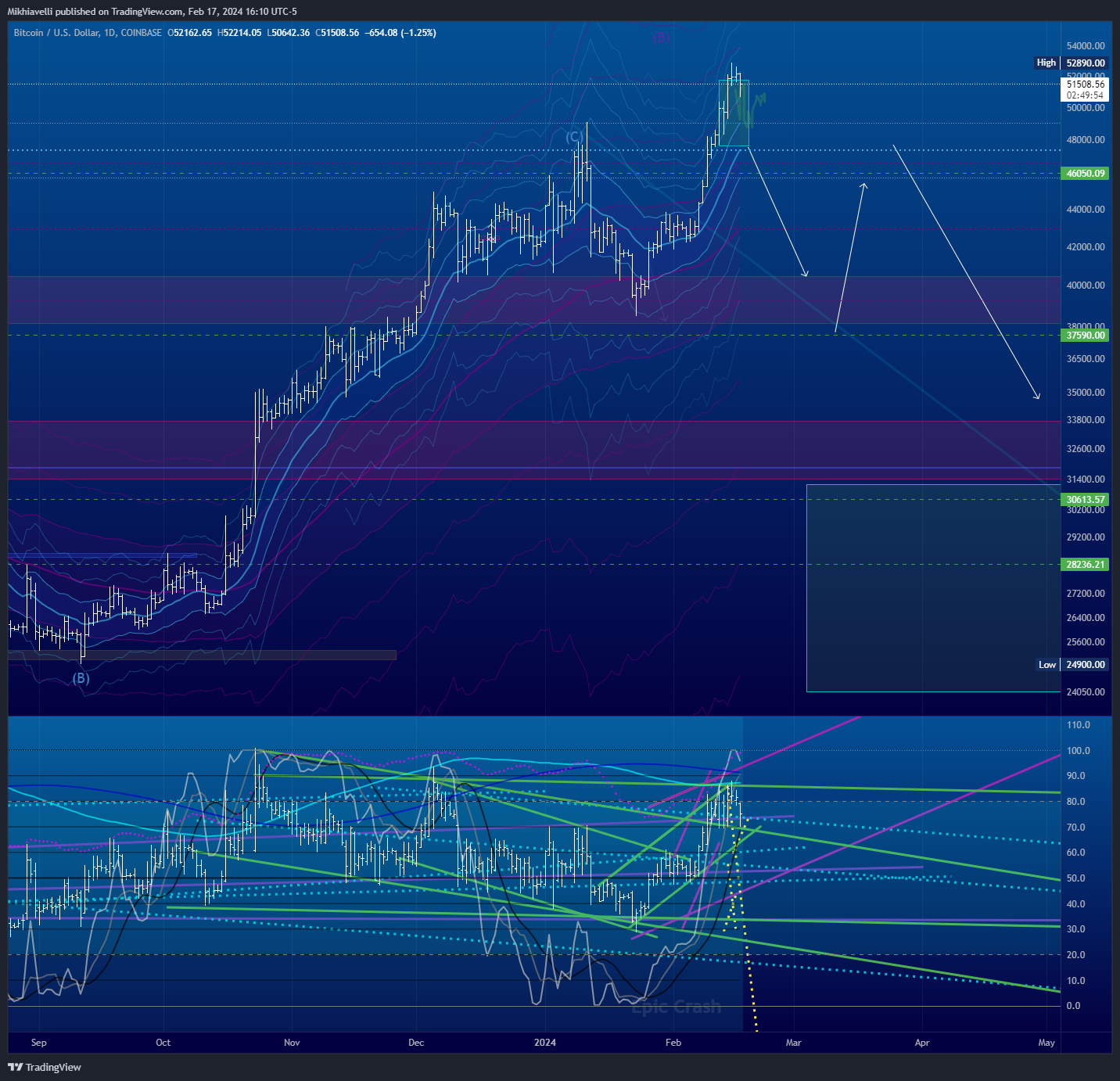Image resolution: width=1120 pixels, height=1081 pixels.
Task: Click the Dec label on time axis
Action: (416, 1043)
